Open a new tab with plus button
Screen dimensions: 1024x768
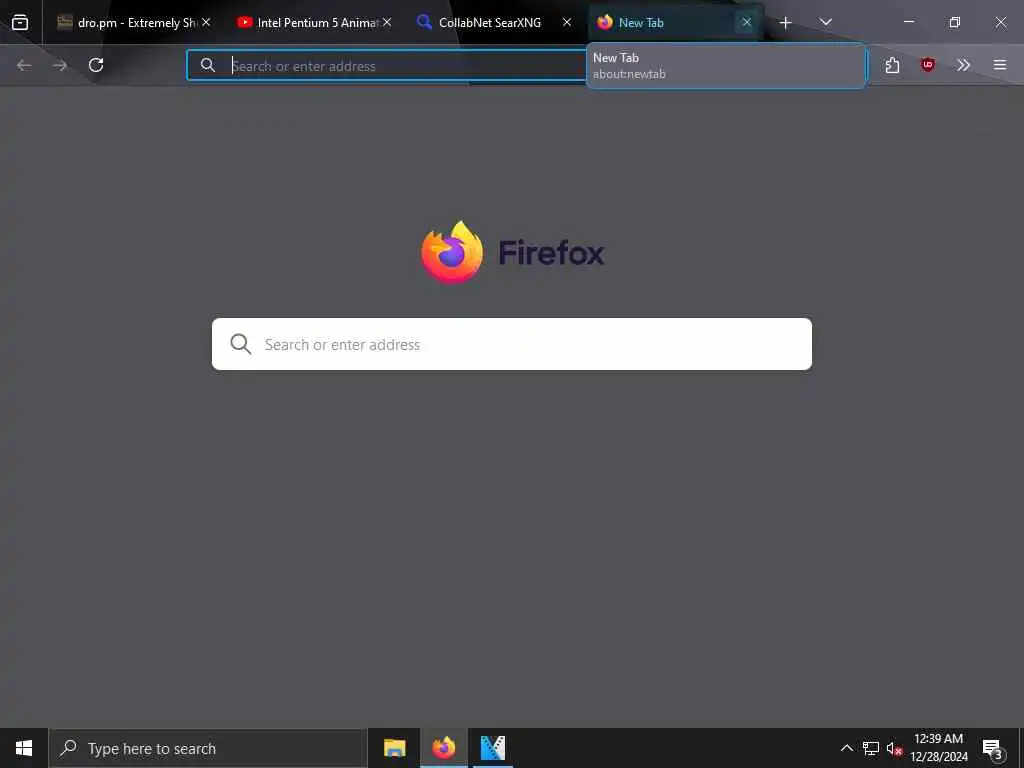pyautogui.click(x=786, y=23)
